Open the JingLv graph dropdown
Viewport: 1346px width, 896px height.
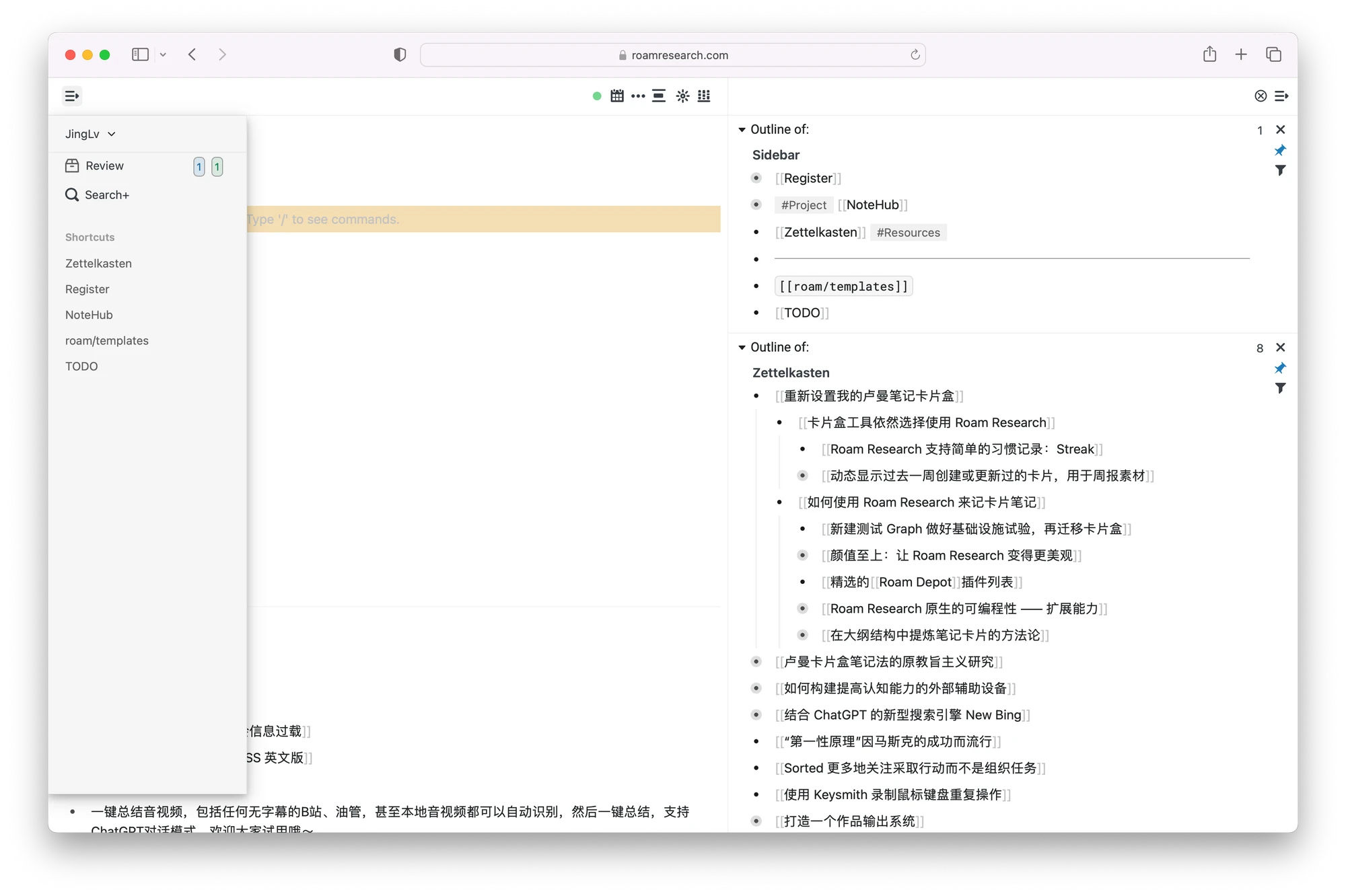[x=90, y=134]
